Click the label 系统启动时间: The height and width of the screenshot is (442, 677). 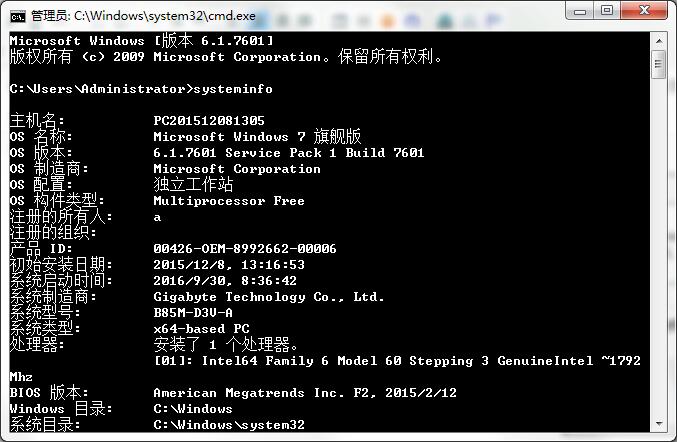(60, 281)
